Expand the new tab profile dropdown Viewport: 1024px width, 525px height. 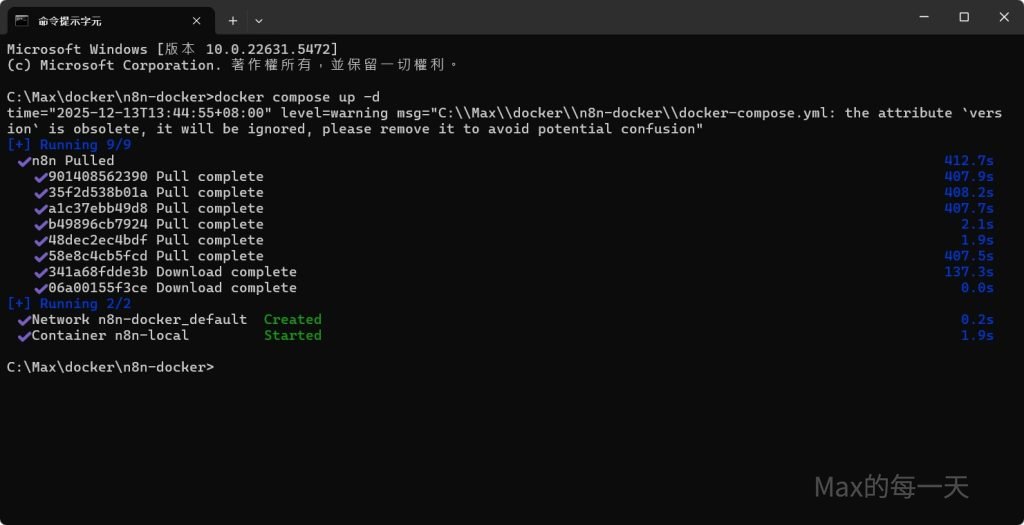pos(259,20)
